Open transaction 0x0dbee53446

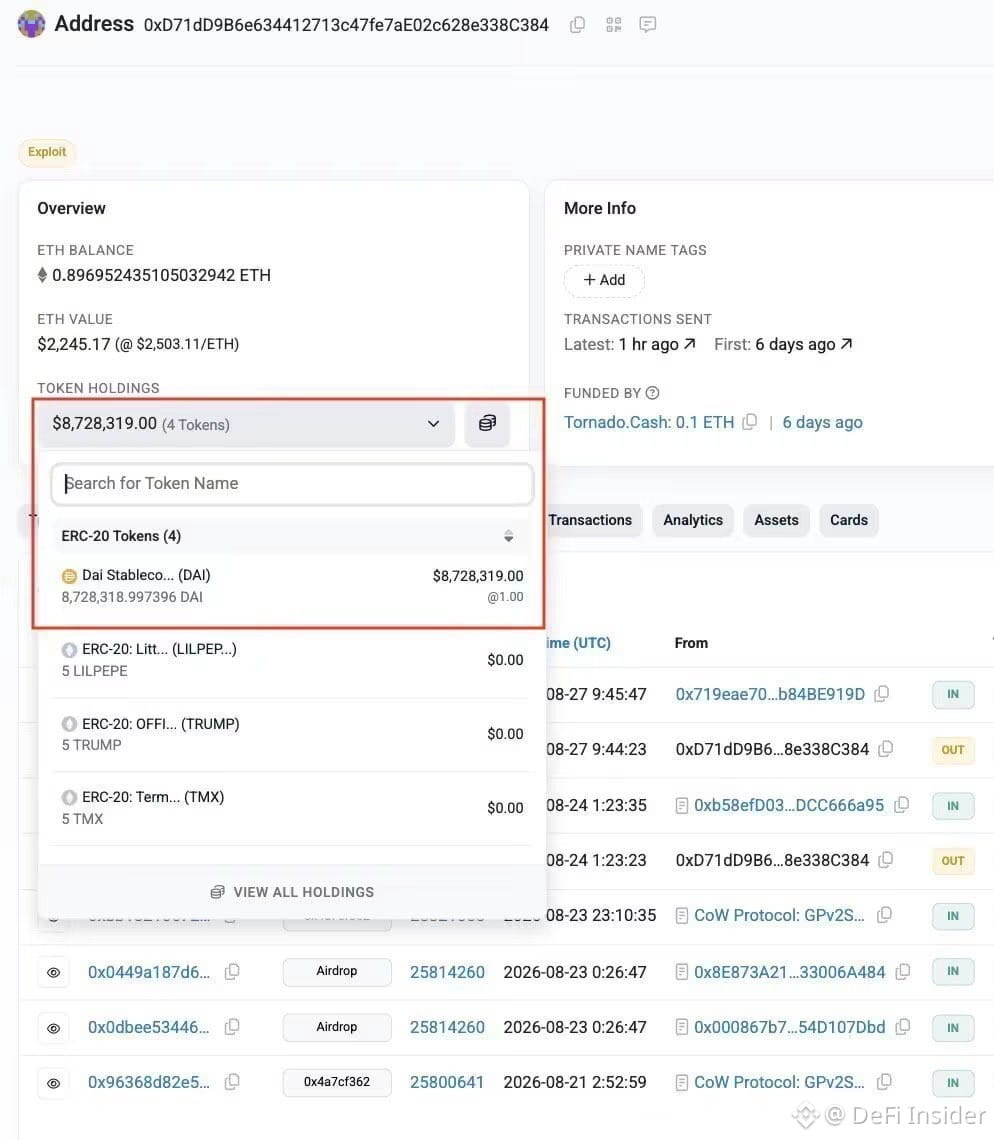(x=149, y=1027)
